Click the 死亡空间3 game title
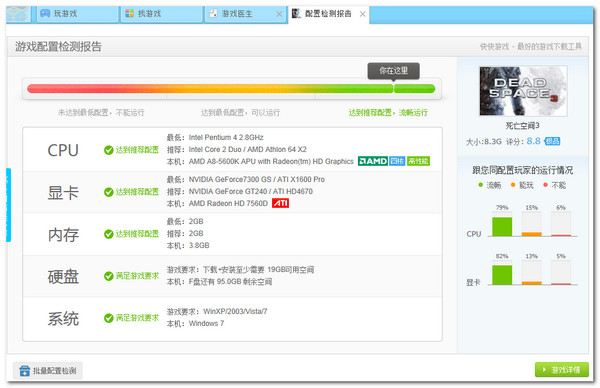 tap(522, 126)
